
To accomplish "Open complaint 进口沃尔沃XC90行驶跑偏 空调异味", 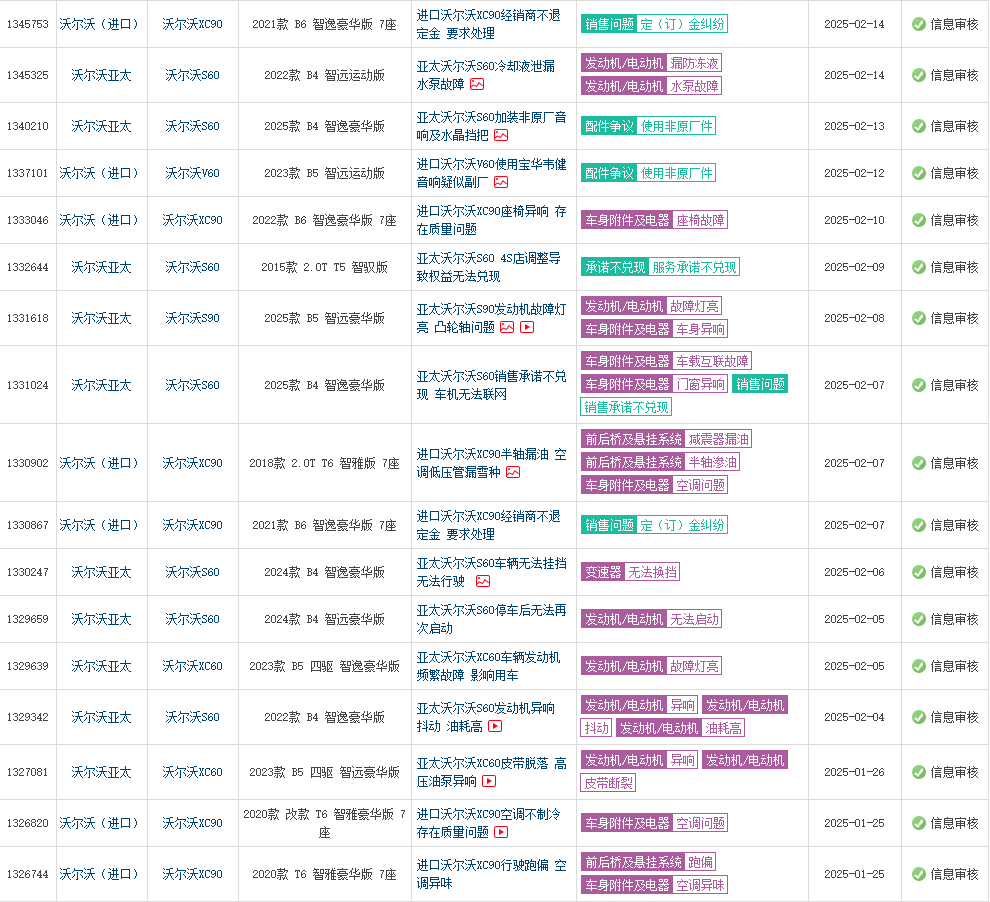I will coord(491,874).
